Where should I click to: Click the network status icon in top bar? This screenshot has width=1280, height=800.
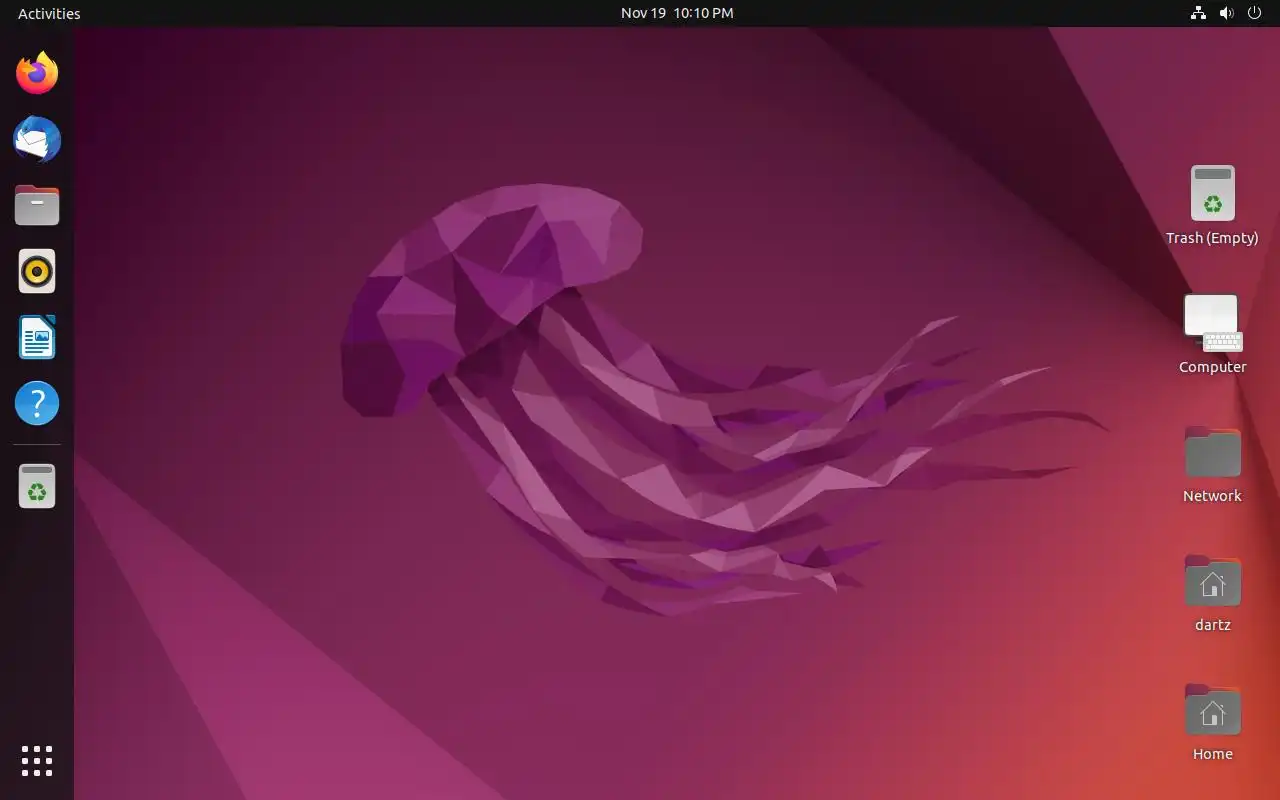[x=1198, y=13]
